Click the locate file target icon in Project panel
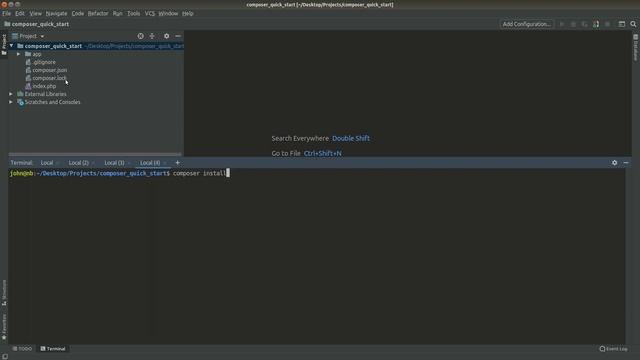 point(140,36)
